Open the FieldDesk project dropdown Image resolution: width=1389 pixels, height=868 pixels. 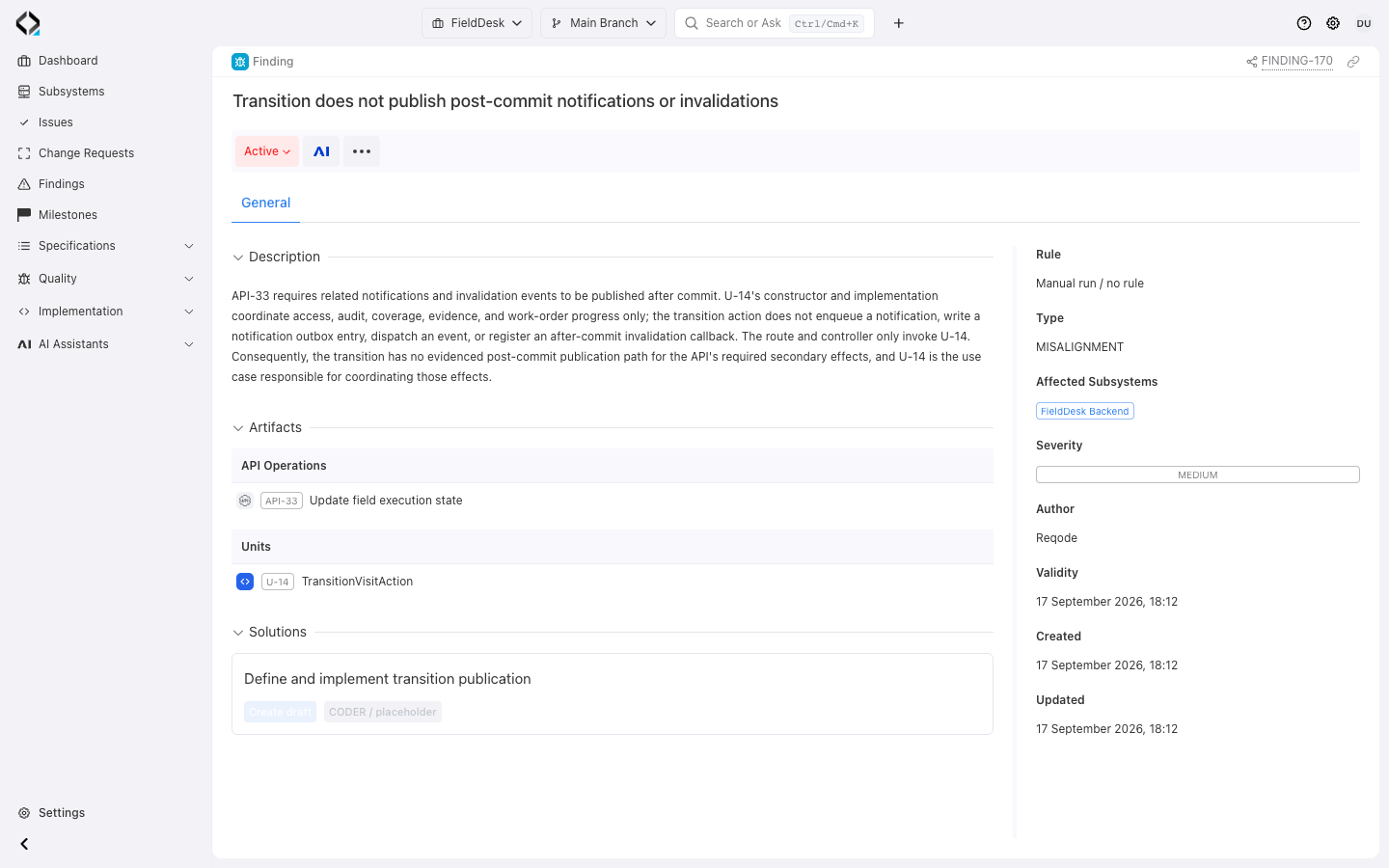pos(477,23)
